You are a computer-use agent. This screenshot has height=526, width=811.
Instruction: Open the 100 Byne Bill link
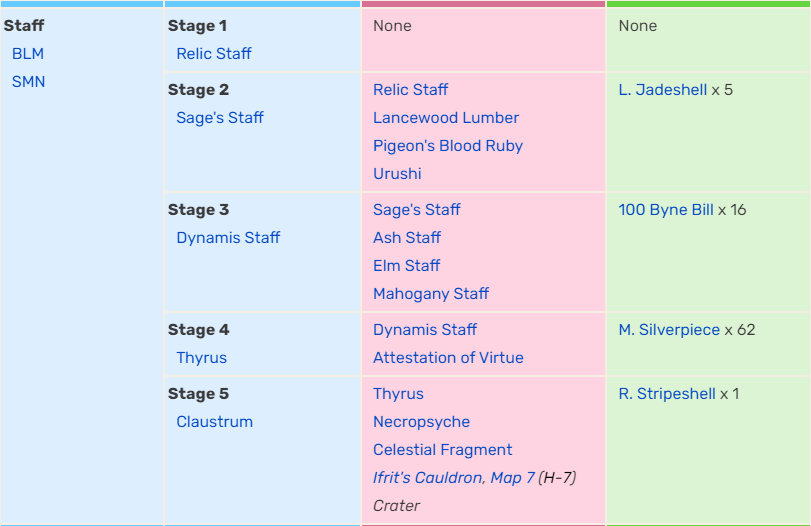pyautogui.click(x=666, y=210)
